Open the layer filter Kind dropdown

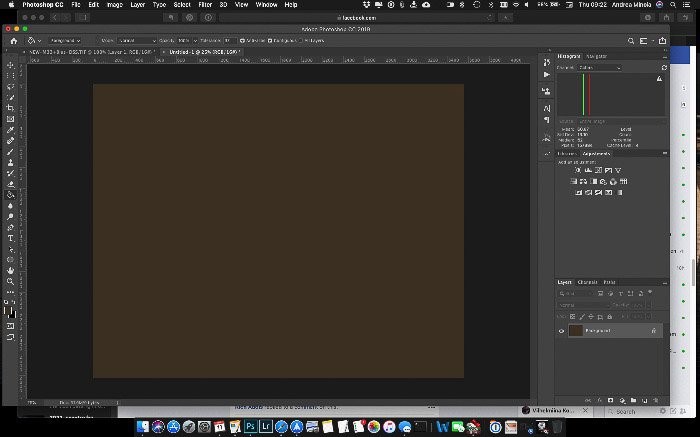pyautogui.click(x=575, y=293)
